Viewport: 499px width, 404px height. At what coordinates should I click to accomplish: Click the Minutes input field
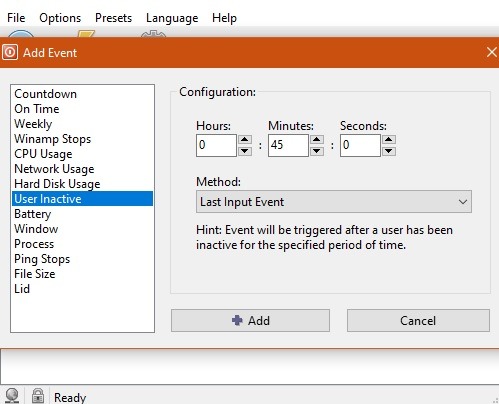pyautogui.click(x=288, y=145)
